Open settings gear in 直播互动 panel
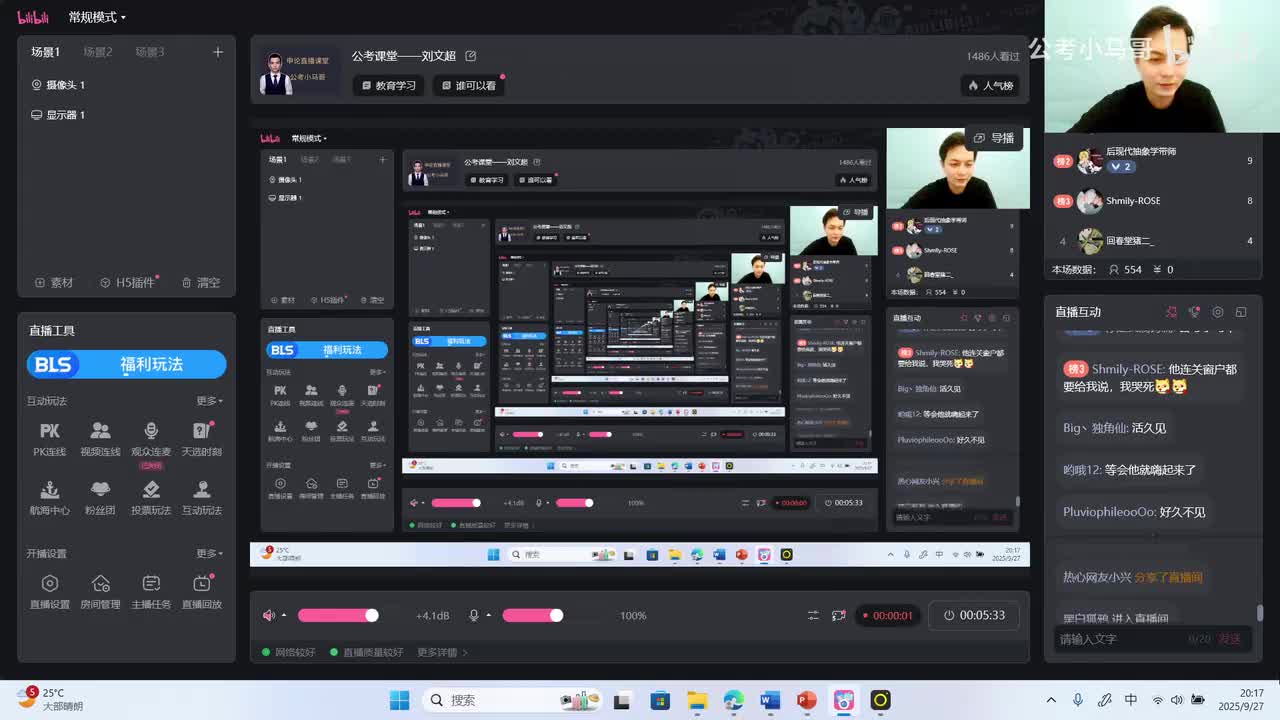The height and width of the screenshot is (720, 1280). click(x=1217, y=312)
